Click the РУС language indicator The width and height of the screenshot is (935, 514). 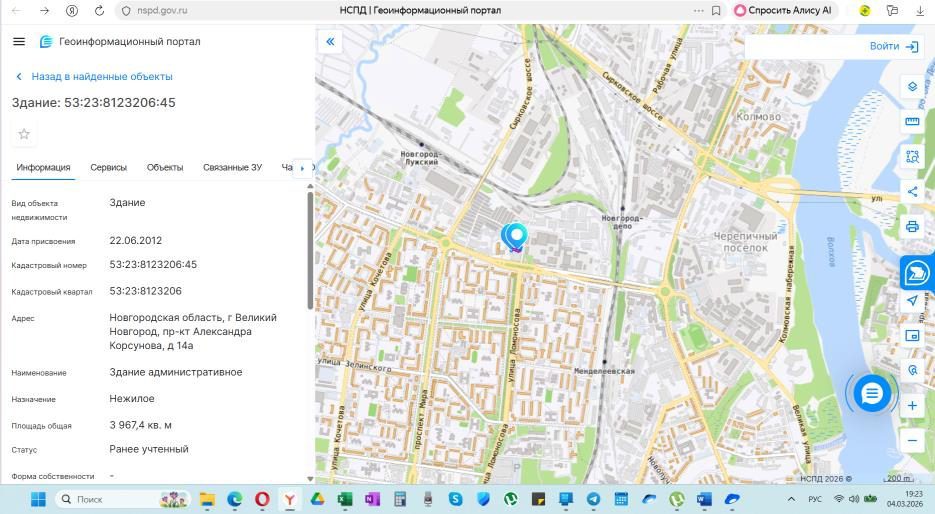coord(815,499)
